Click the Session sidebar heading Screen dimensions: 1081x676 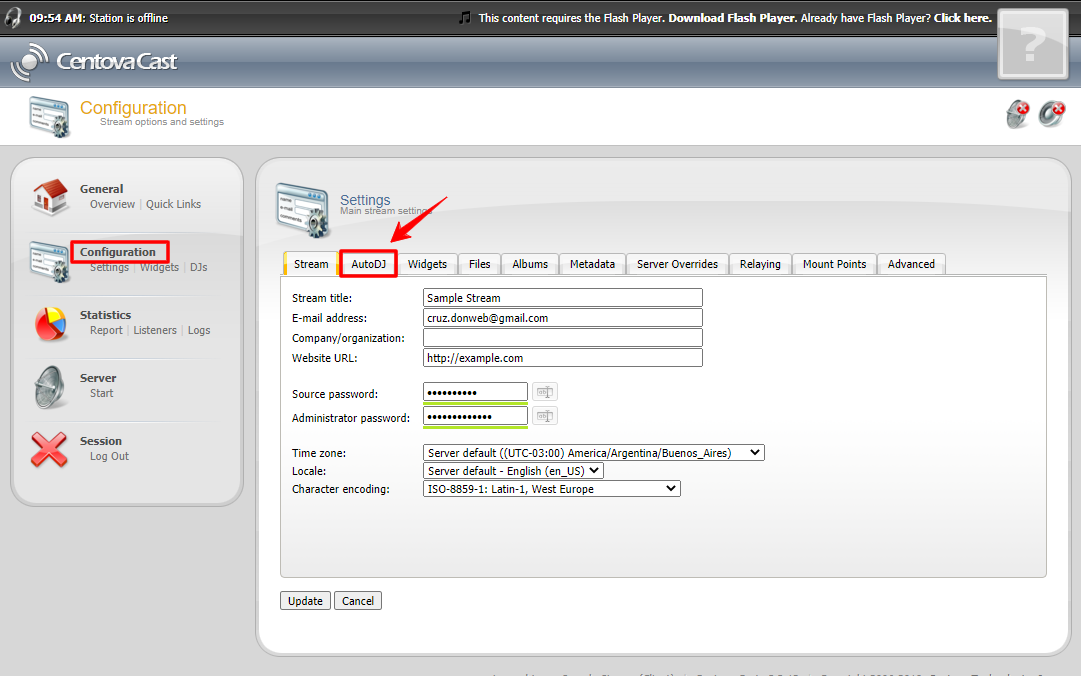click(x=101, y=441)
